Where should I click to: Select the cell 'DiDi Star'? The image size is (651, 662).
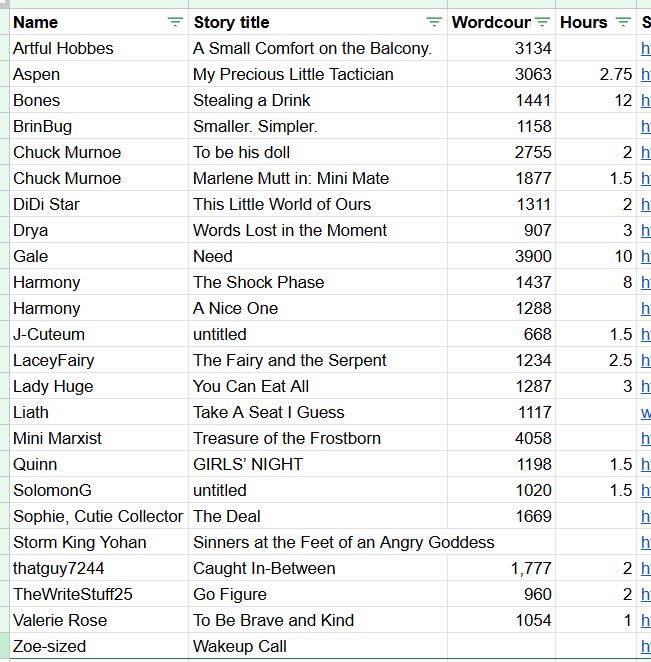point(99,204)
